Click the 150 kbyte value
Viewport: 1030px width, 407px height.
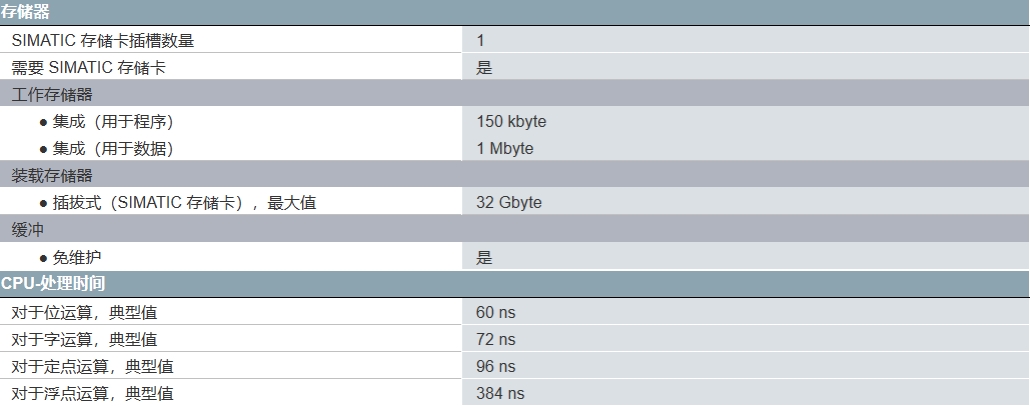511,122
